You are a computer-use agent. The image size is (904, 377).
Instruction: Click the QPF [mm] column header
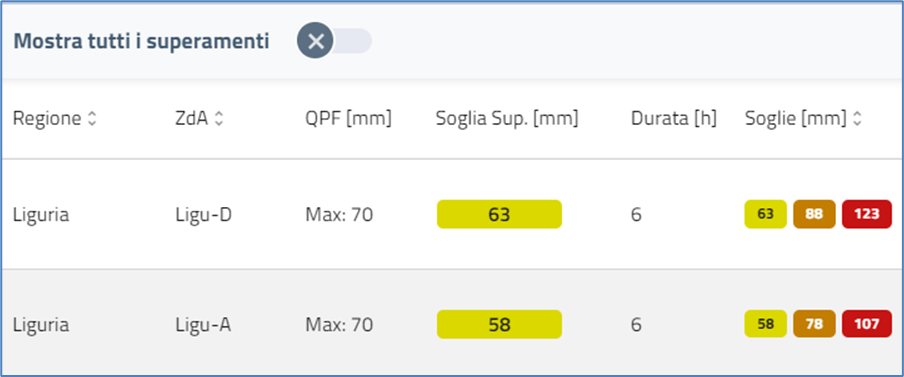coord(348,119)
